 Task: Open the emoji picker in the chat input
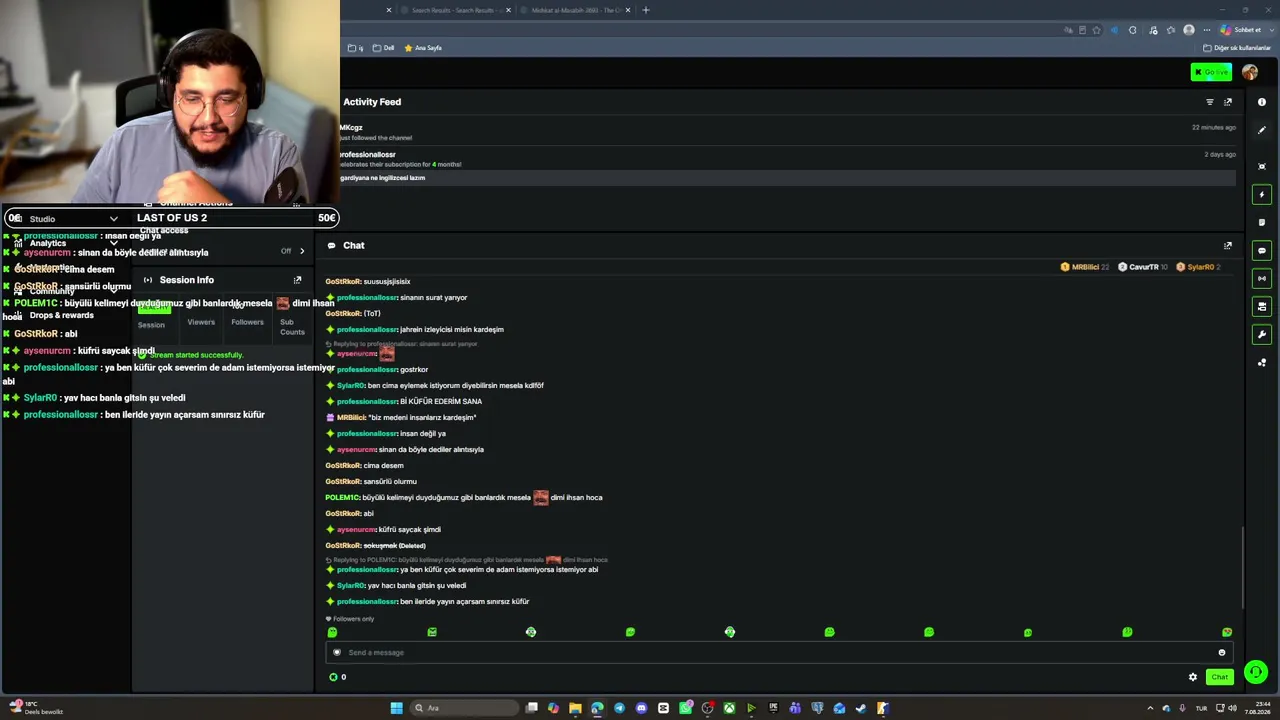click(x=1221, y=652)
